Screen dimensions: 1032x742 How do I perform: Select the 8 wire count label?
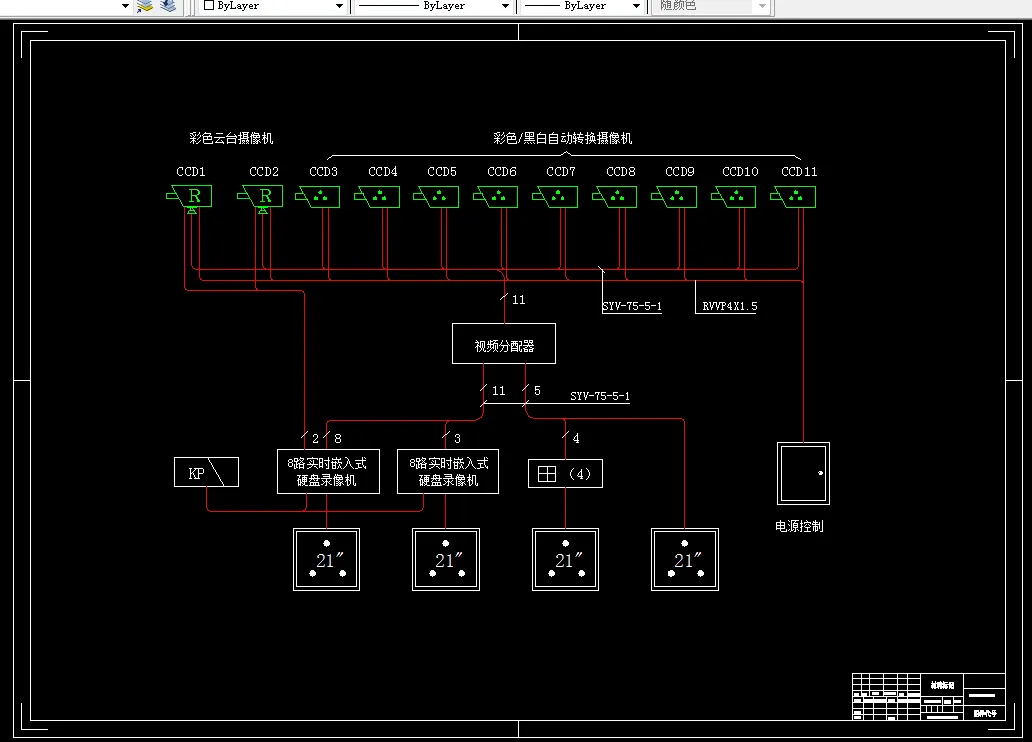pyautogui.click(x=338, y=438)
